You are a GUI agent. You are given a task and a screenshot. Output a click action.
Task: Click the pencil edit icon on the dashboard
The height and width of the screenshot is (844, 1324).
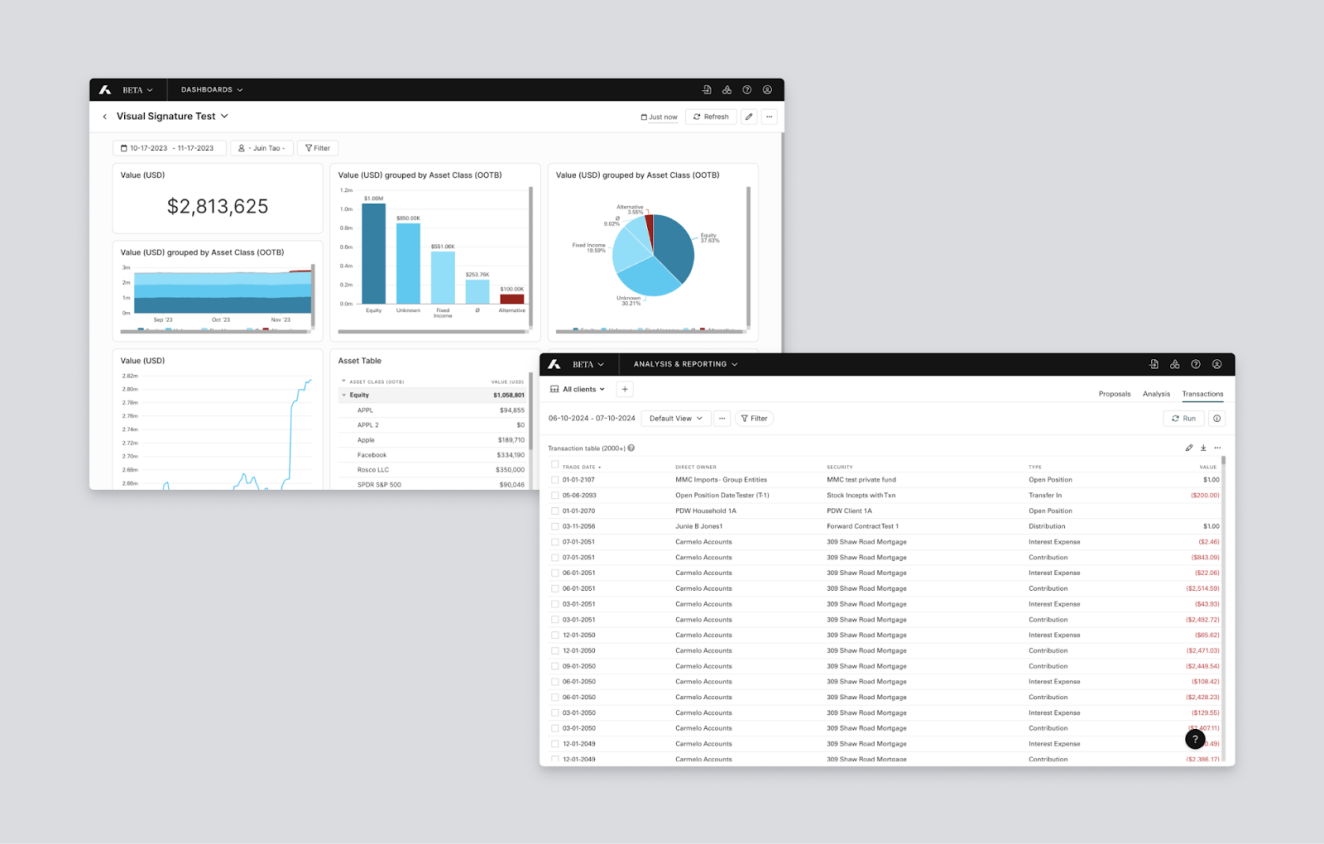(x=749, y=117)
